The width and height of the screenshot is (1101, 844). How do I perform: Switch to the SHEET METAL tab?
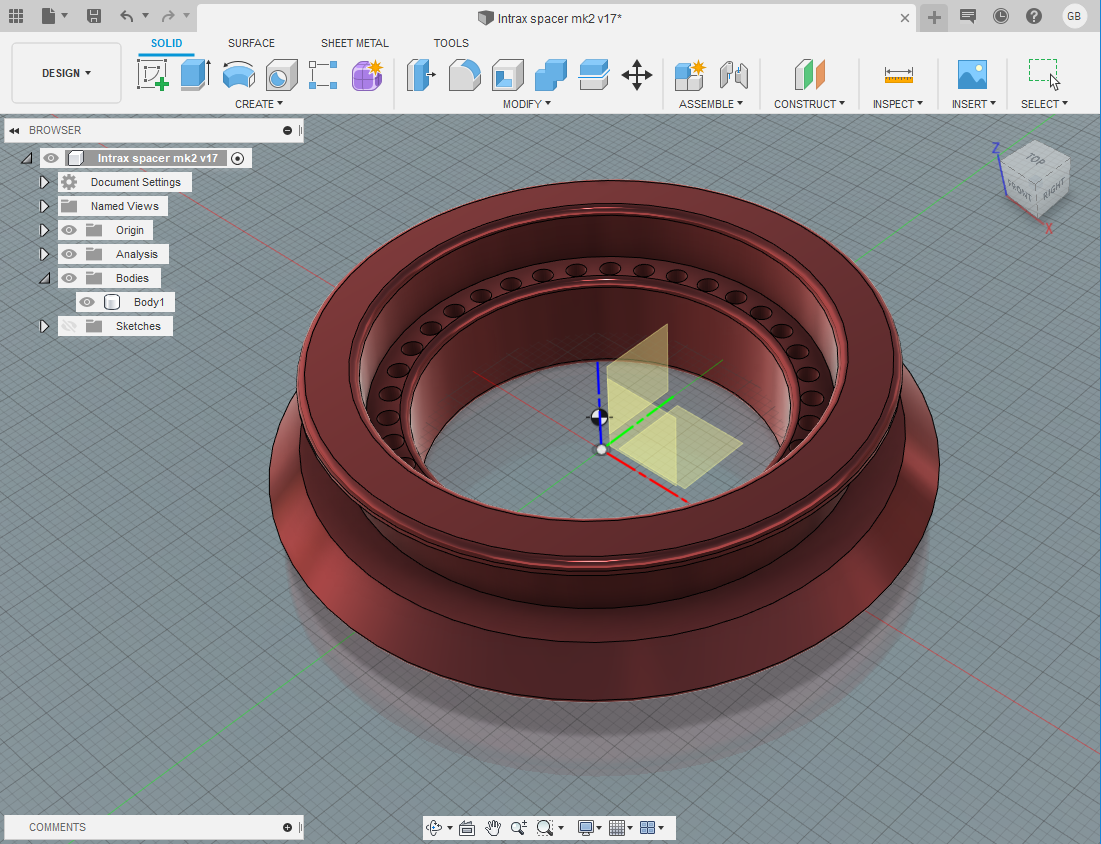click(355, 43)
